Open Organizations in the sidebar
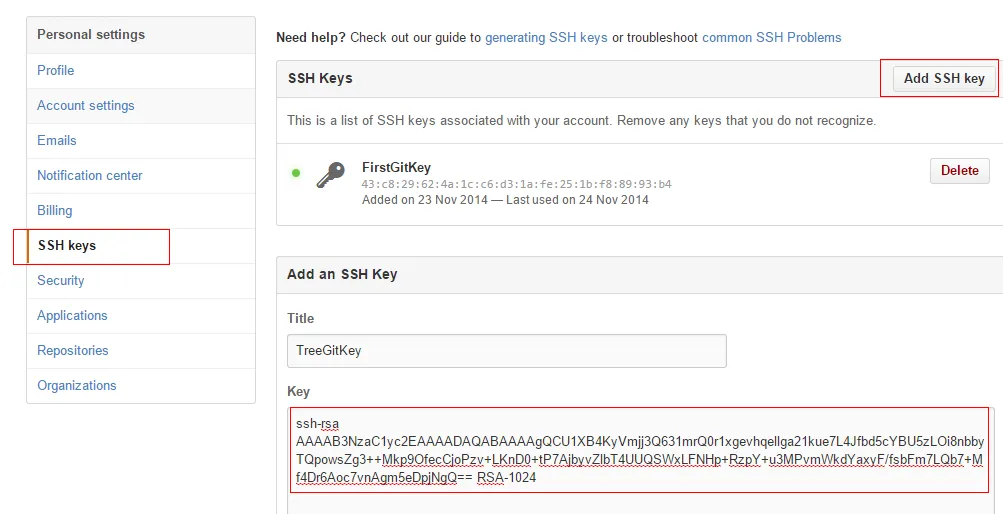This screenshot has height=514, width=1003. (x=77, y=385)
